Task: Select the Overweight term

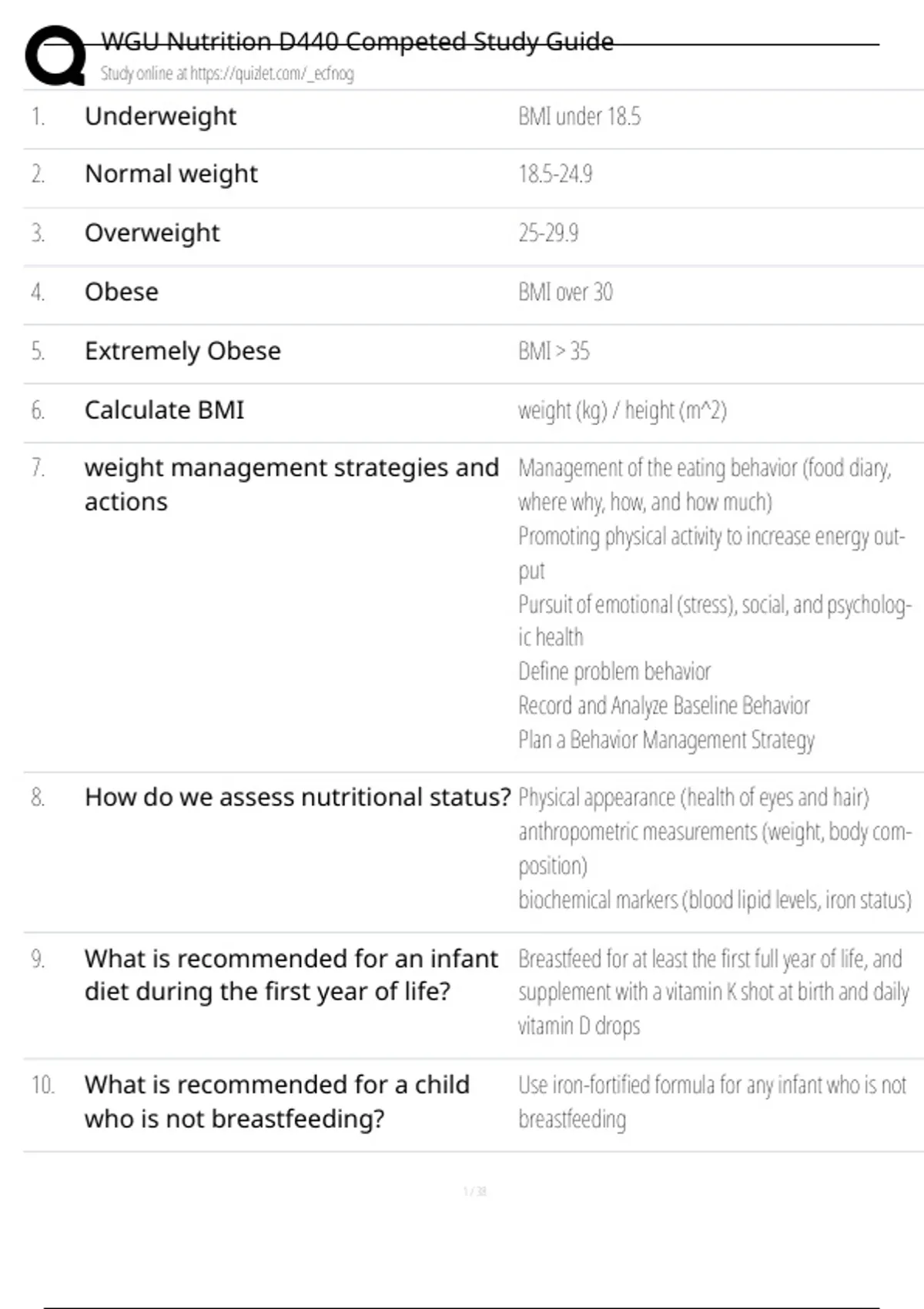Action: coord(152,233)
